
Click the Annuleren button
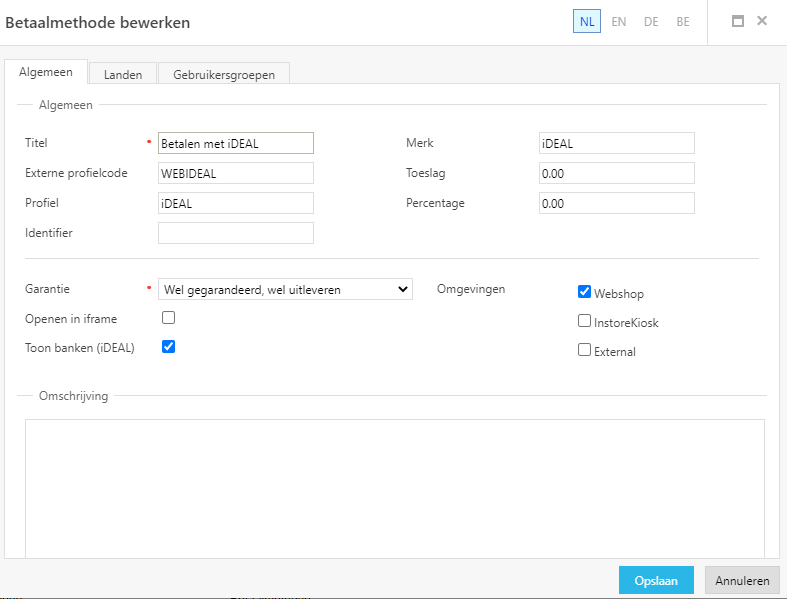(x=742, y=580)
